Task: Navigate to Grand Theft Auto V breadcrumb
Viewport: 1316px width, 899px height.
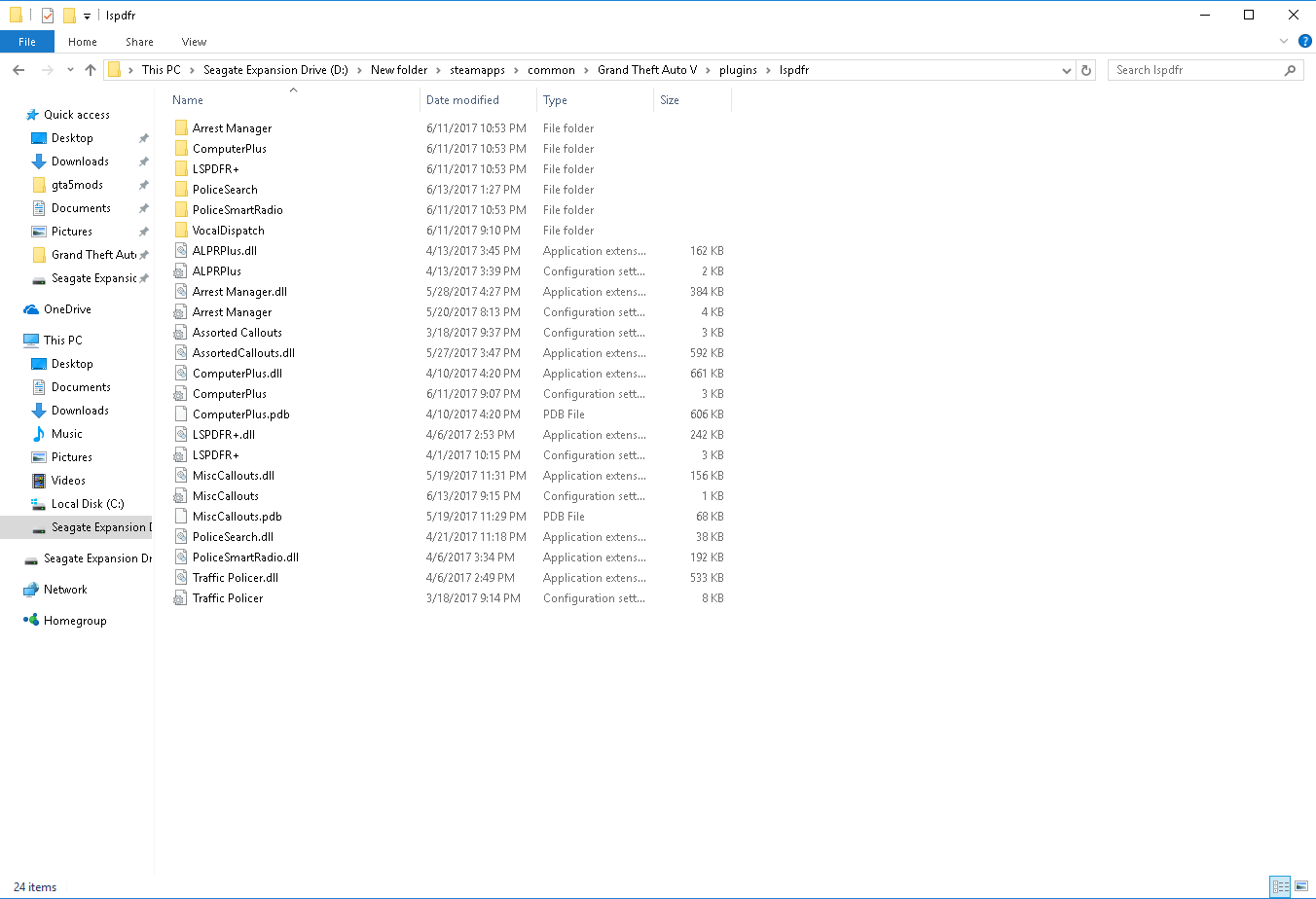Action: tap(647, 70)
